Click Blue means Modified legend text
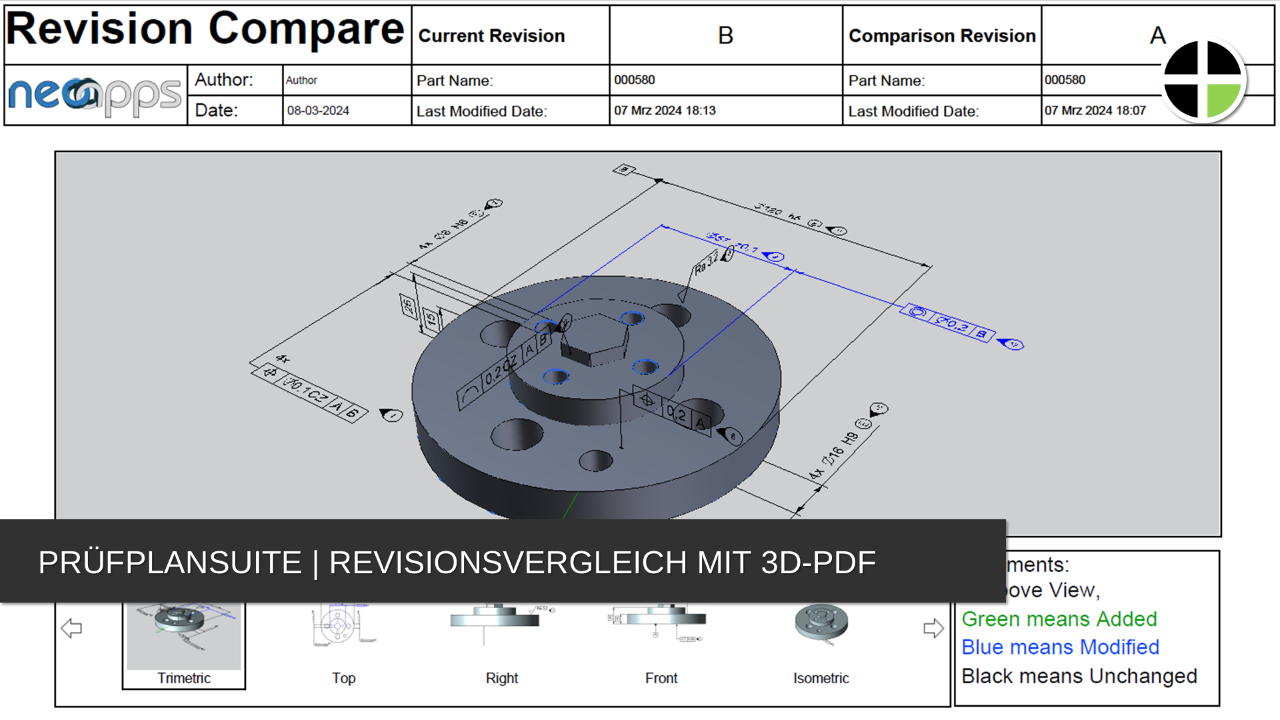 (x=1060, y=647)
